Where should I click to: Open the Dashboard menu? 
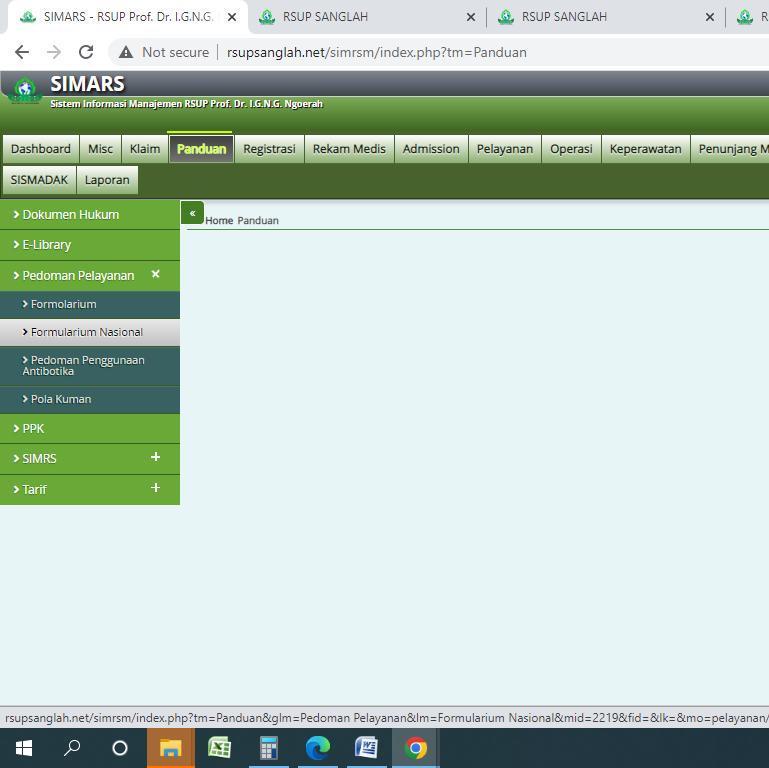pyautogui.click(x=41, y=149)
